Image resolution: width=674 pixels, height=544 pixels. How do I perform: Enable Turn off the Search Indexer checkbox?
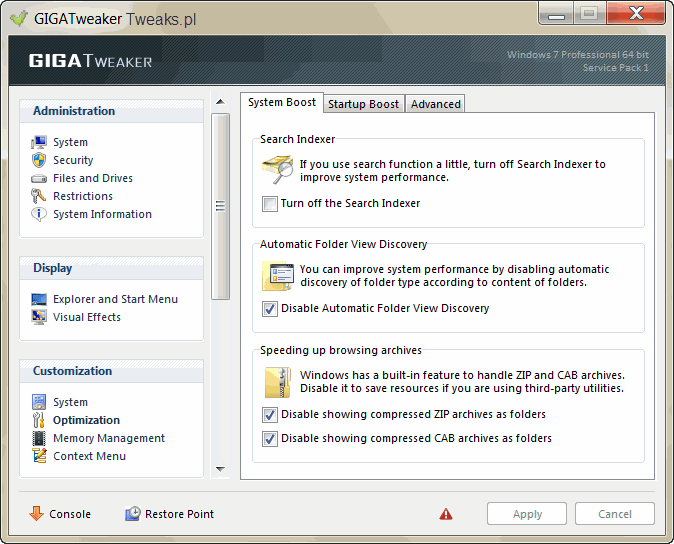(x=270, y=204)
